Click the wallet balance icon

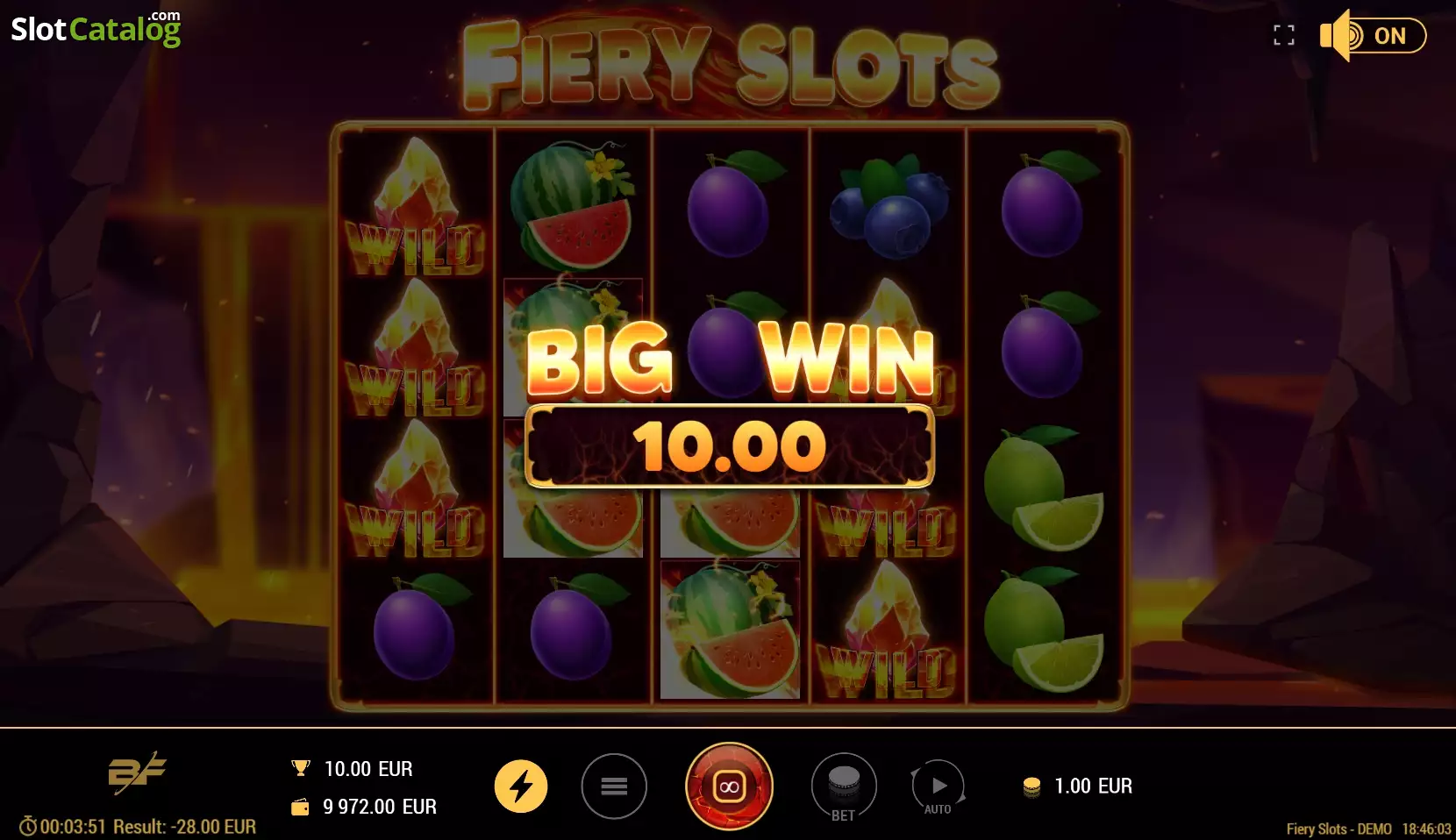pos(300,807)
